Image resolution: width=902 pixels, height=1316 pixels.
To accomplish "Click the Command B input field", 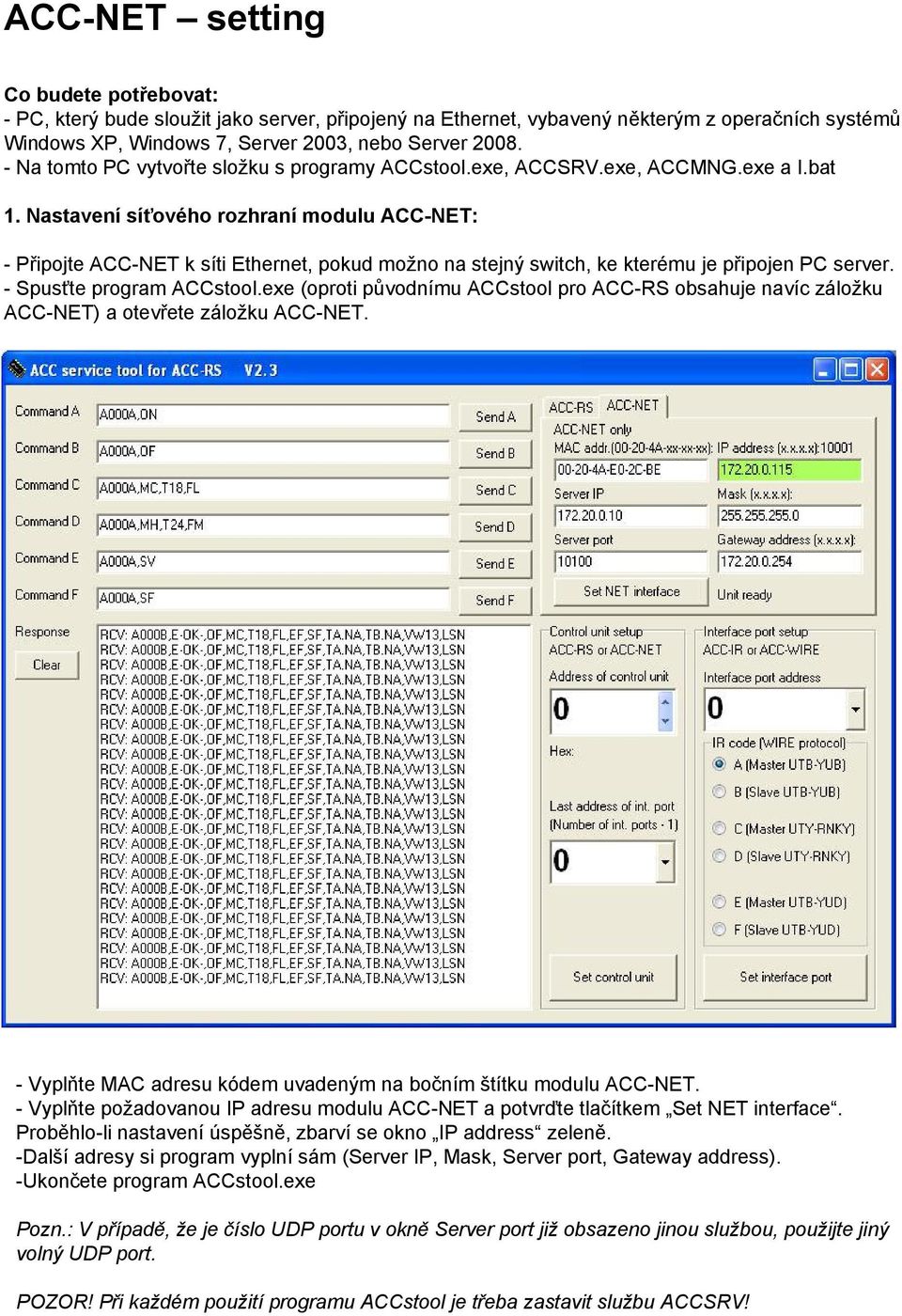I will coord(273,451).
